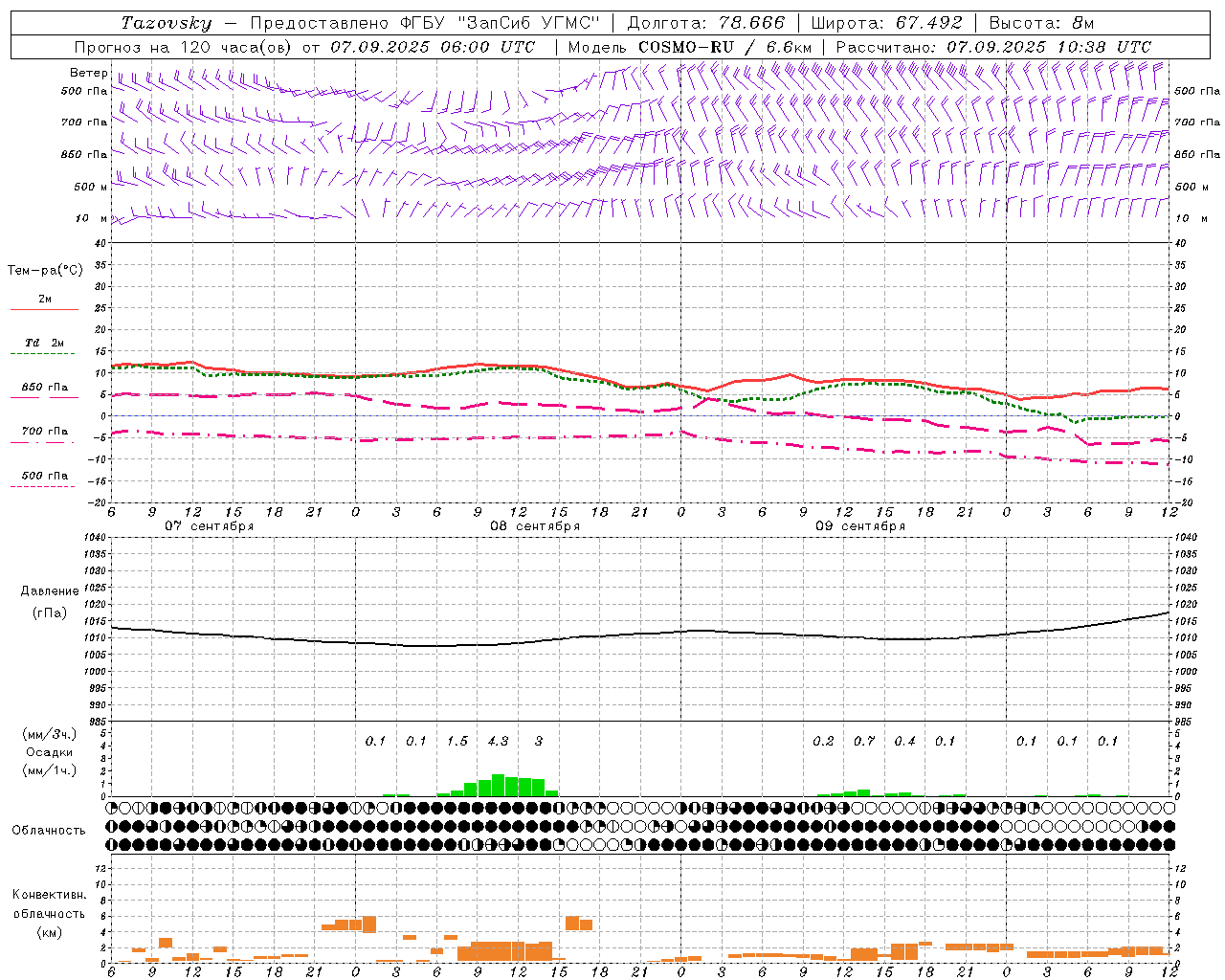Screen dimensions: 1225x980
Task: Click the '0.2' precipitation amount value
Action: tap(823, 741)
